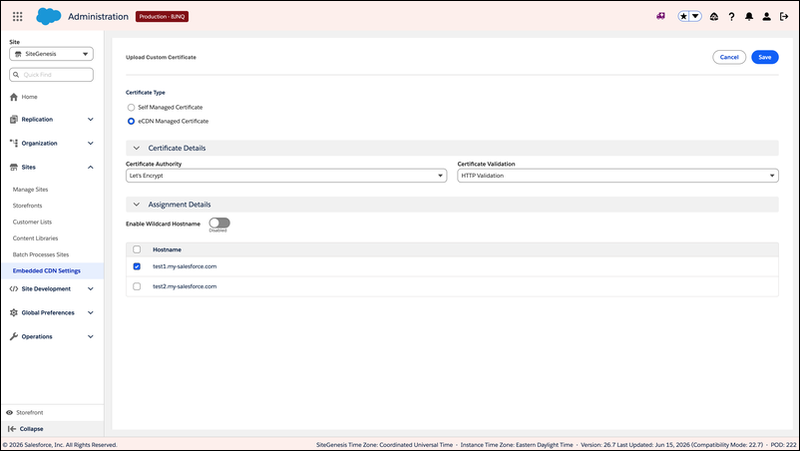Open Customer Lists

(32, 222)
